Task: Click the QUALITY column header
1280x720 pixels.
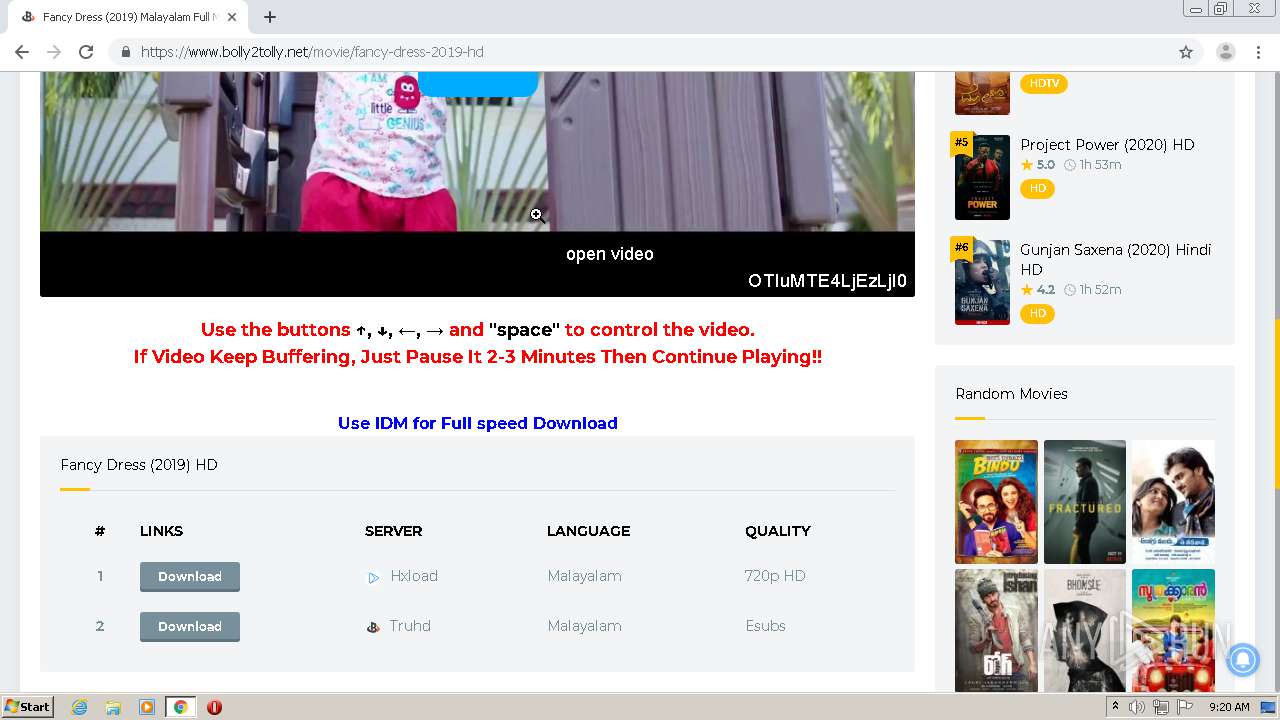Action: (x=778, y=531)
